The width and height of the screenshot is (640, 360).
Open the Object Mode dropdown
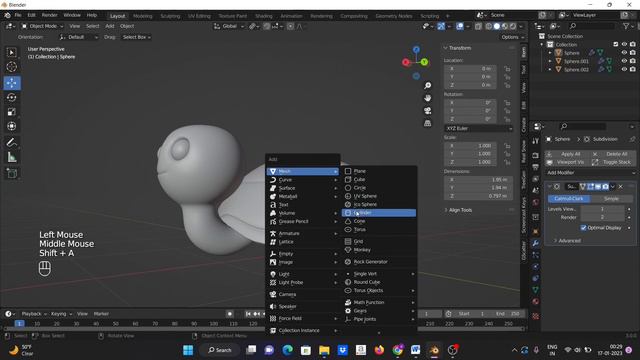42,26
